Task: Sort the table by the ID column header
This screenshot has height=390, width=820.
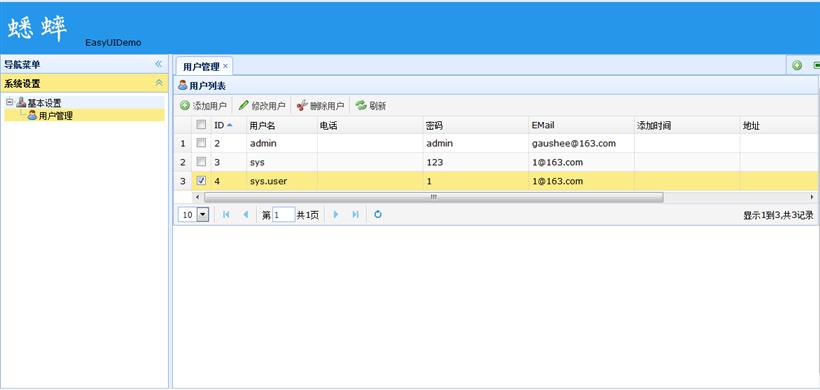Action: coord(228,125)
